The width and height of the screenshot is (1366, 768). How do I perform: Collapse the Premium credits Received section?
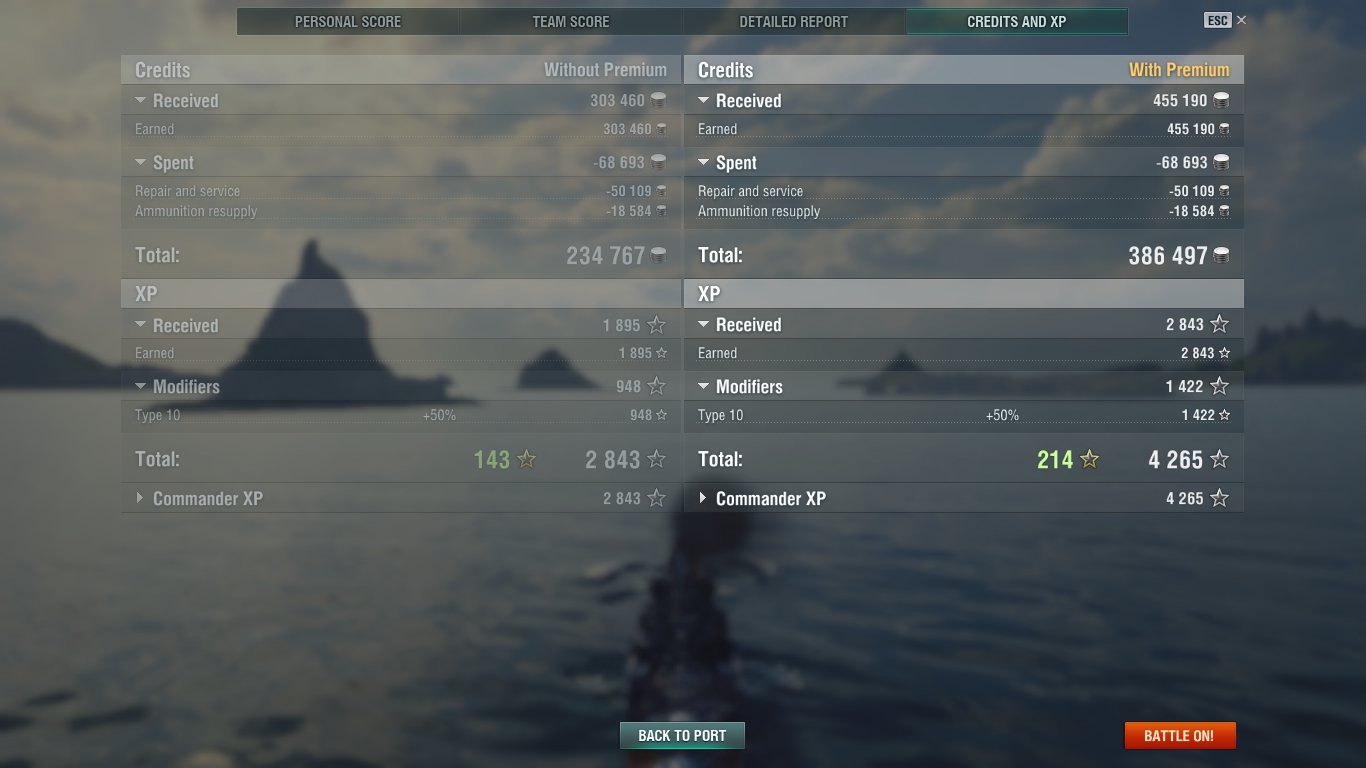pyautogui.click(x=703, y=100)
